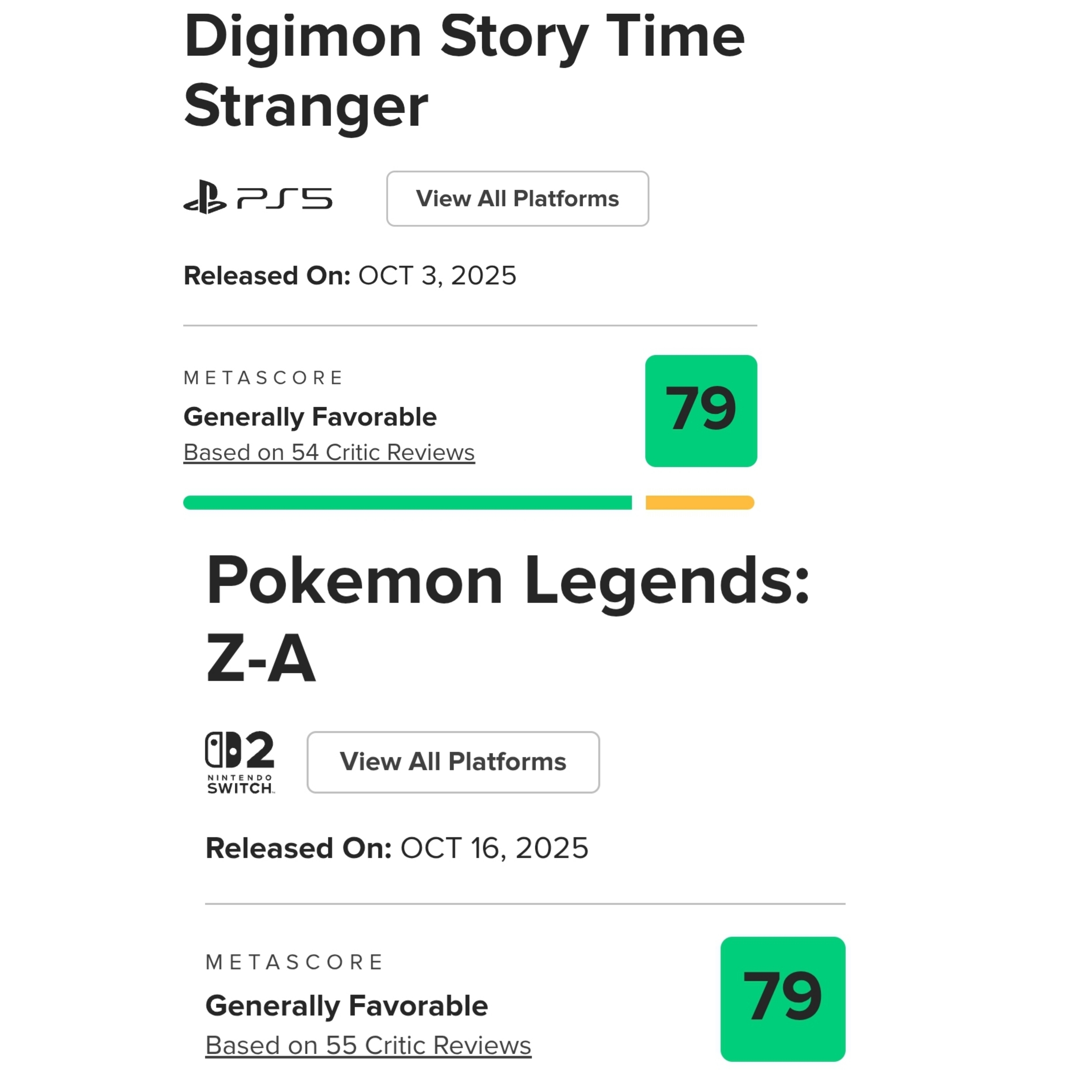
Task: Click the Released On label for Pokemon
Action: coord(298,848)
